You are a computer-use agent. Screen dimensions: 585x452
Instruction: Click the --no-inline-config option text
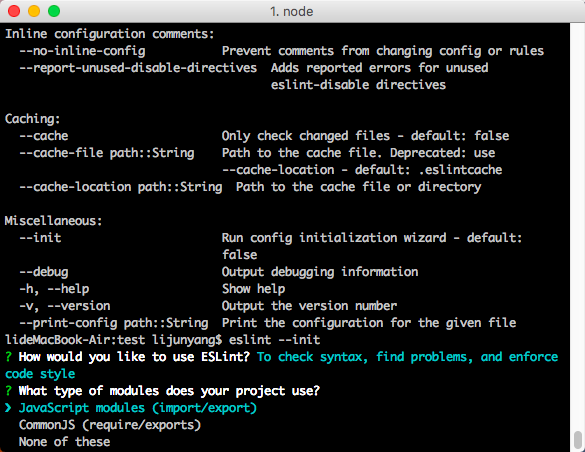[82, 51]
